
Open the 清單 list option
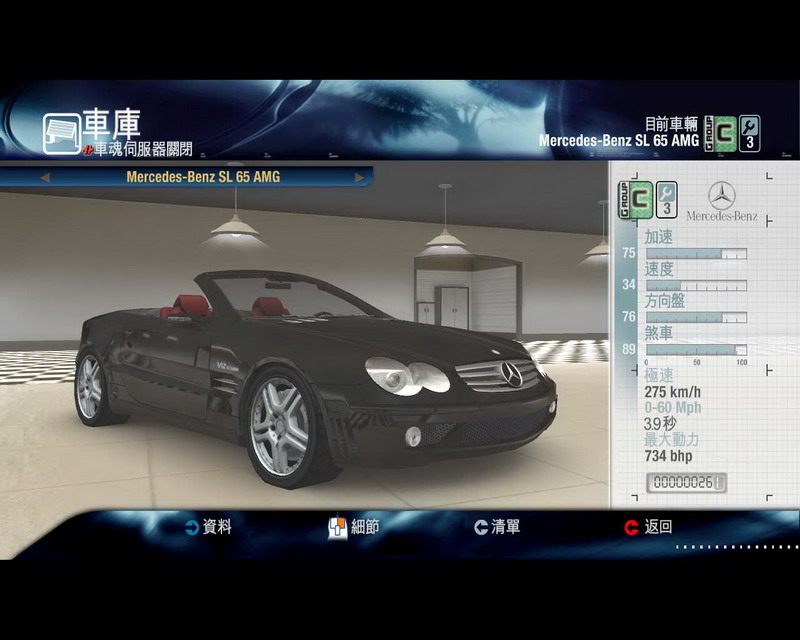click(x=496, y=527)
